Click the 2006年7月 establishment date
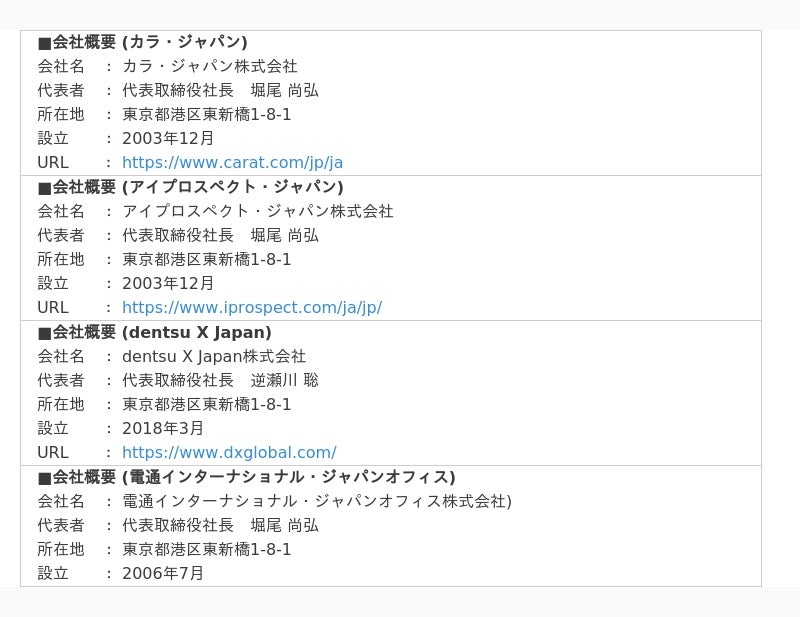 coord(163,574)
